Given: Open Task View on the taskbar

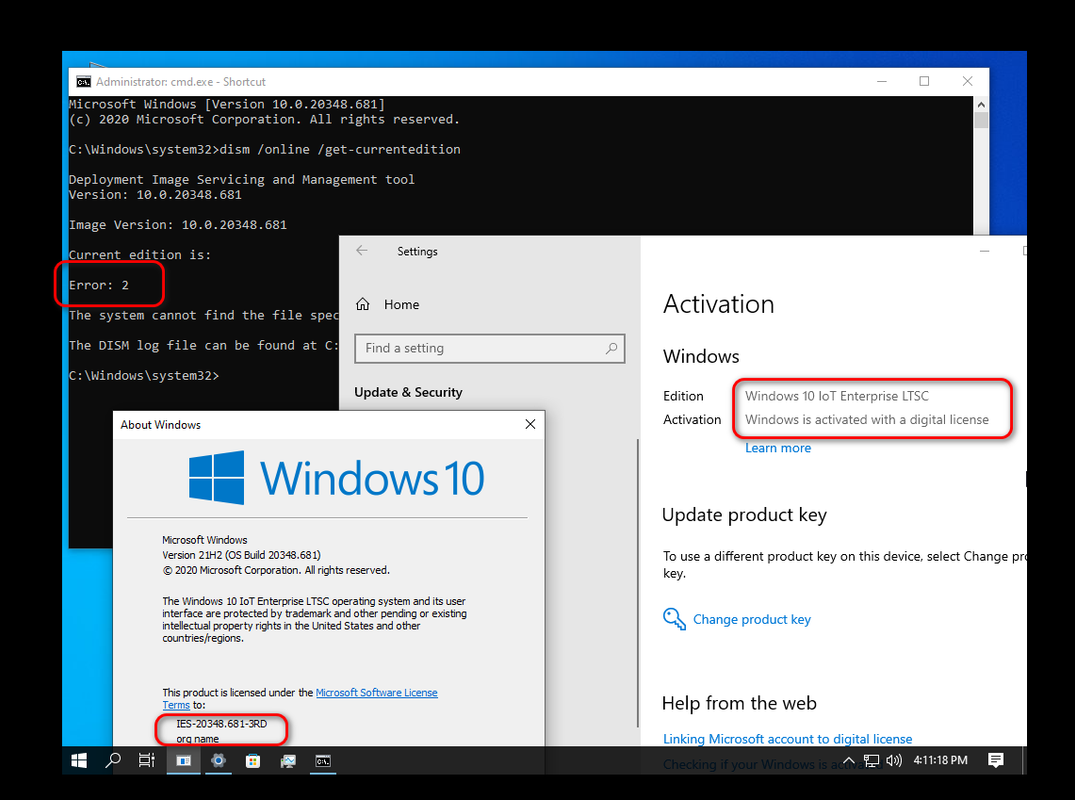Looking at the screenshot, I should click(147, 760).
